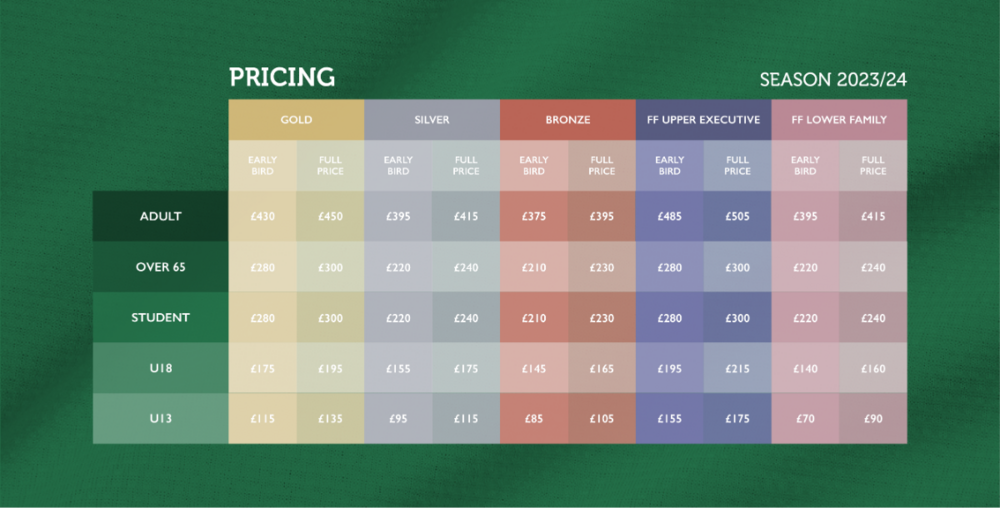Viewport: 1000px width, 508px height.
Task: Select Bronze U13 early bird £85 cell
Action: (534, 418)
